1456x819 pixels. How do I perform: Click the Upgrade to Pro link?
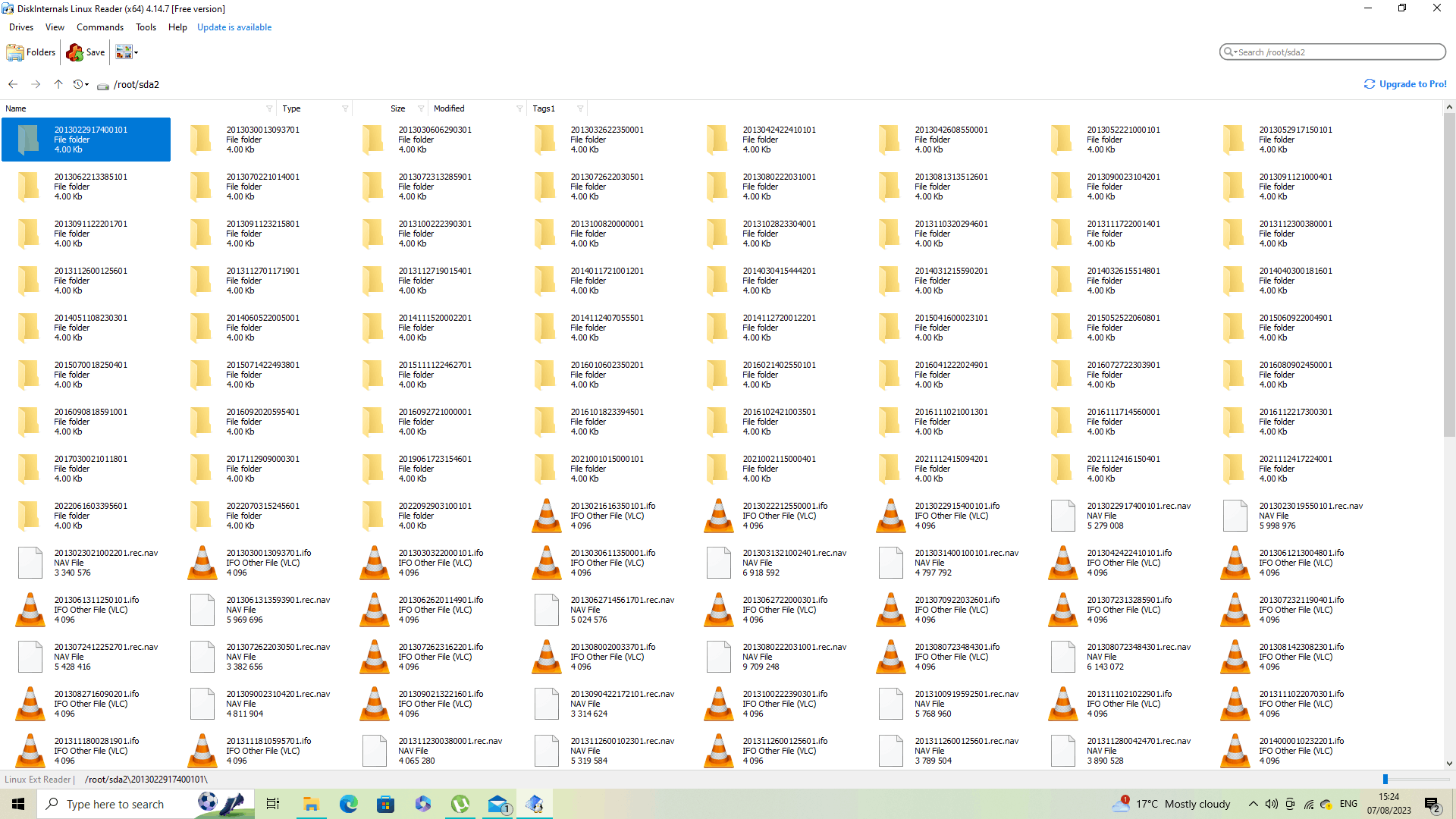pyautogui.click(x=1412, y=84)
